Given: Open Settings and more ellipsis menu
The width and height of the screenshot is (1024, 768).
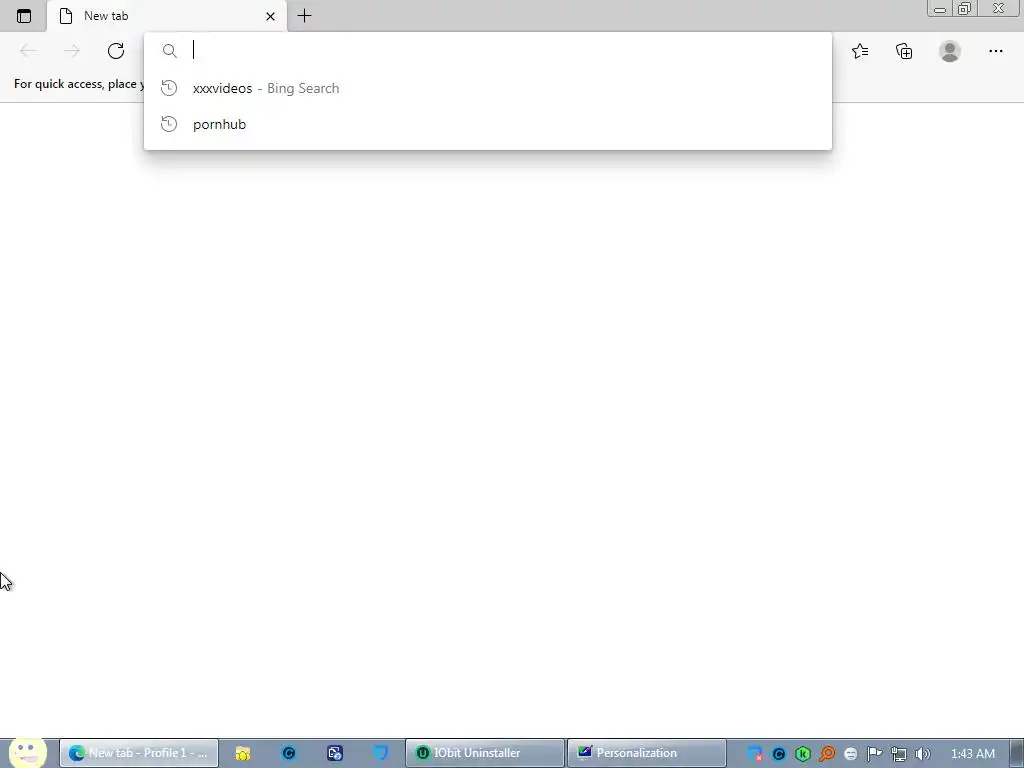Looking at the screenshot, I should (995, 51).
